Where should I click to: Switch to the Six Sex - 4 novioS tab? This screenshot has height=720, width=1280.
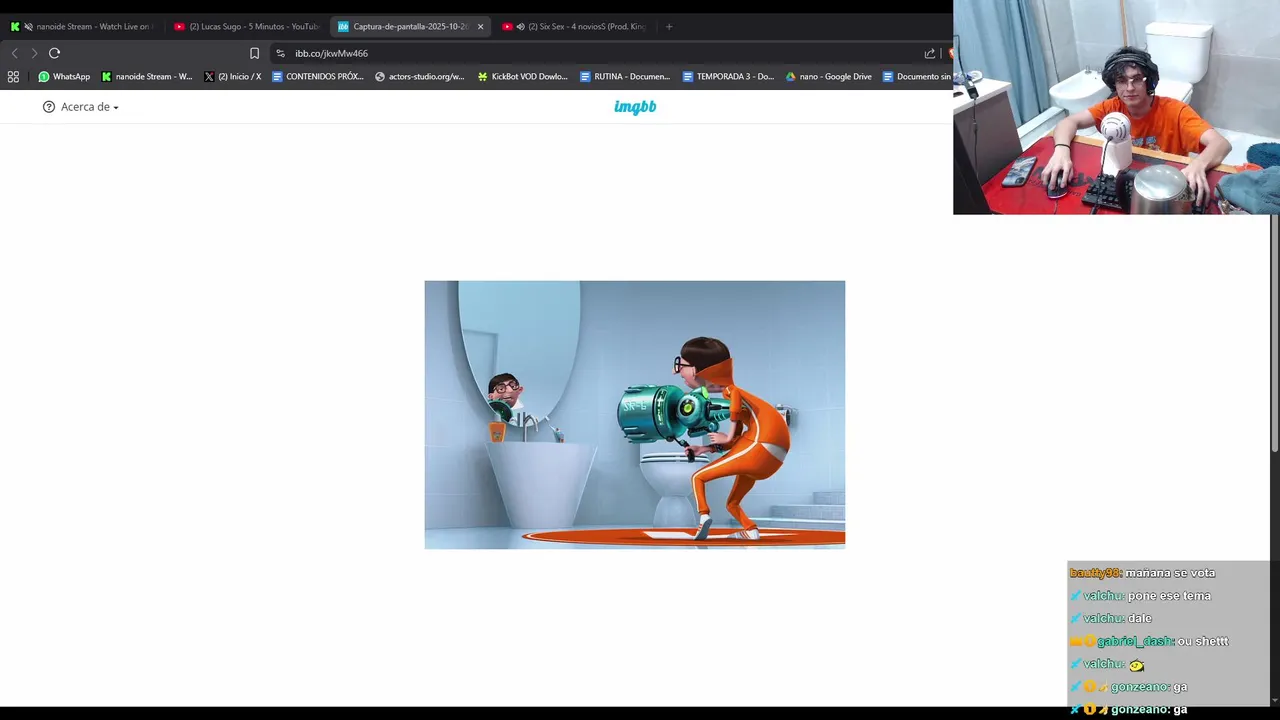point(575,27)
